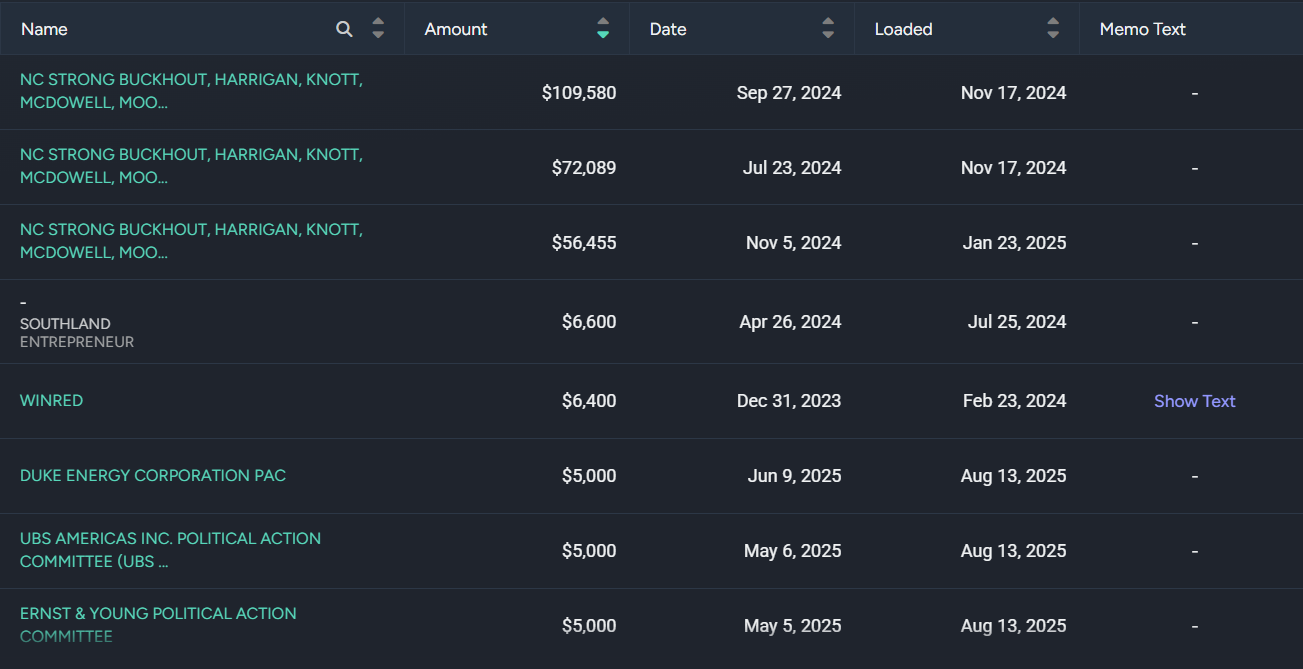
Task: Click the Name column header
Action: (44, 29)
